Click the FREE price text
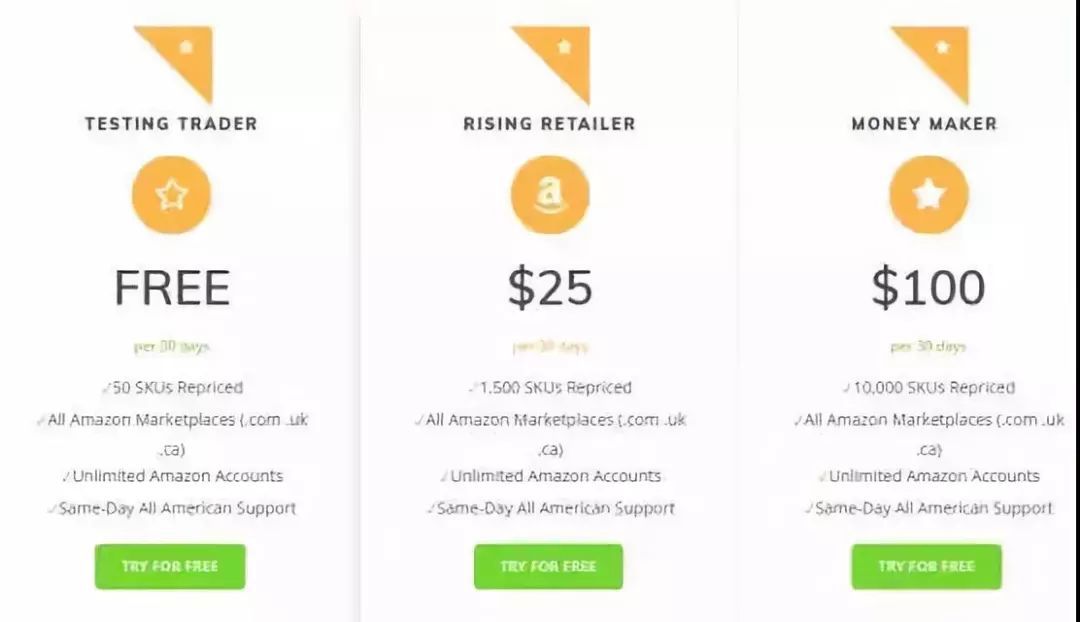 click(x=172, y=288)
